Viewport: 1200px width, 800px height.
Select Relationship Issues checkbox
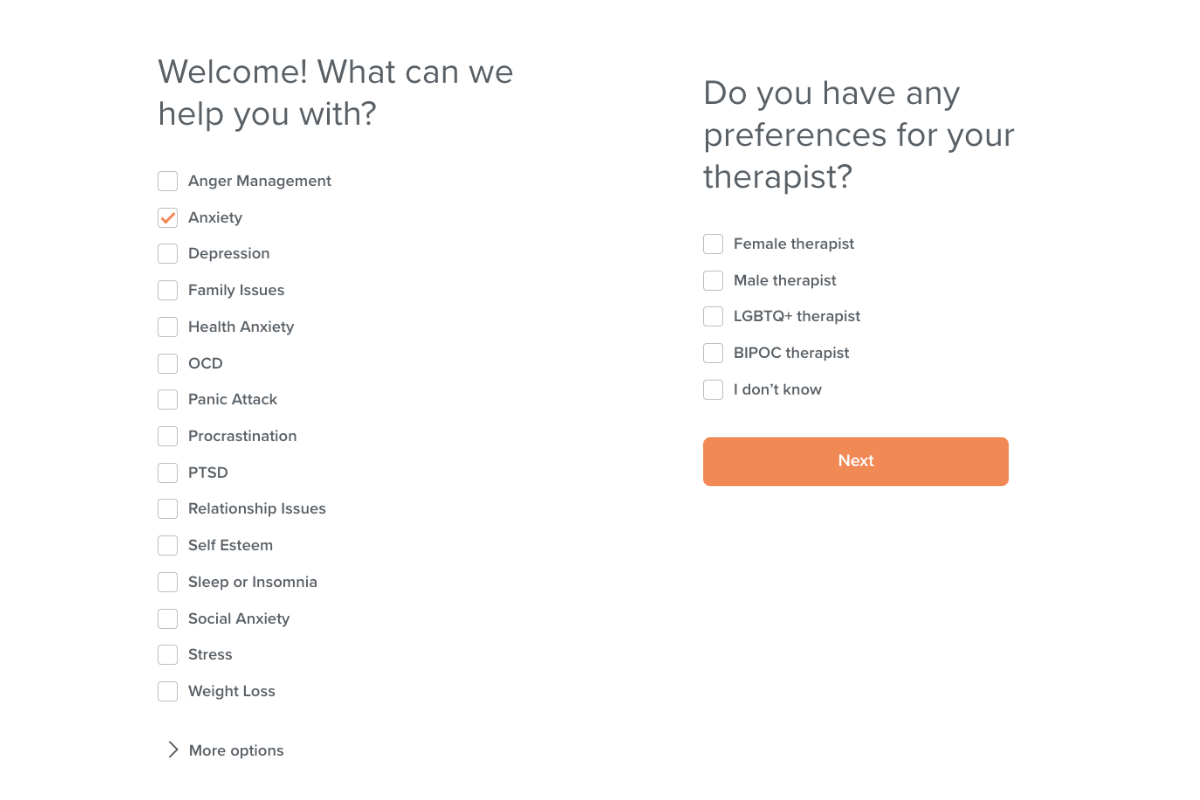pos(168,509)
